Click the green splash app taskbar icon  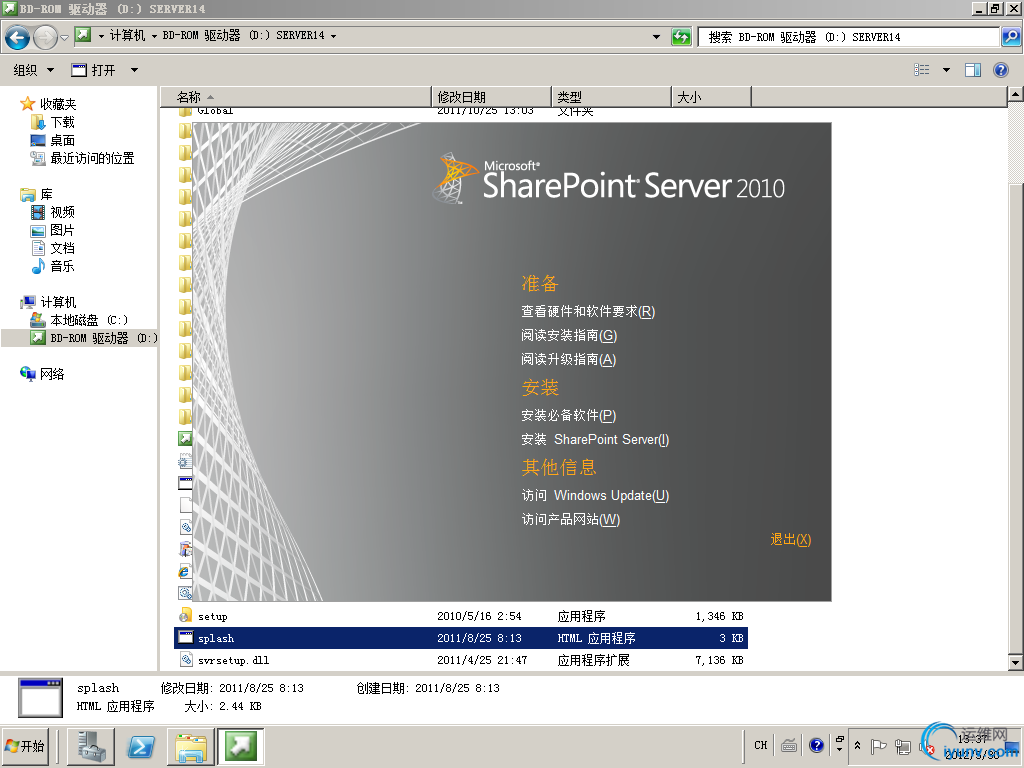pyautogui.click(x=240, y=746)
